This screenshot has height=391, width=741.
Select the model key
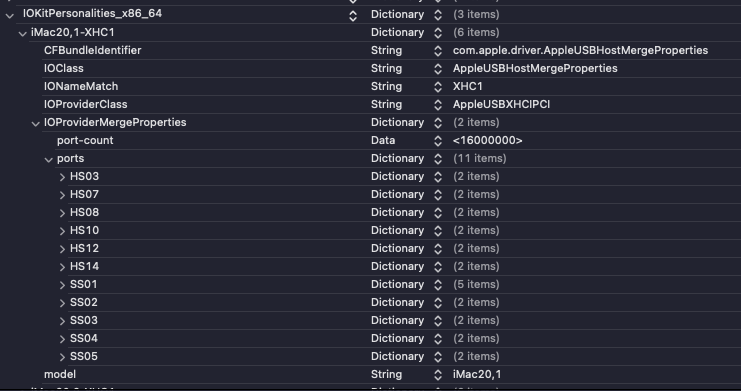point(60,374)
